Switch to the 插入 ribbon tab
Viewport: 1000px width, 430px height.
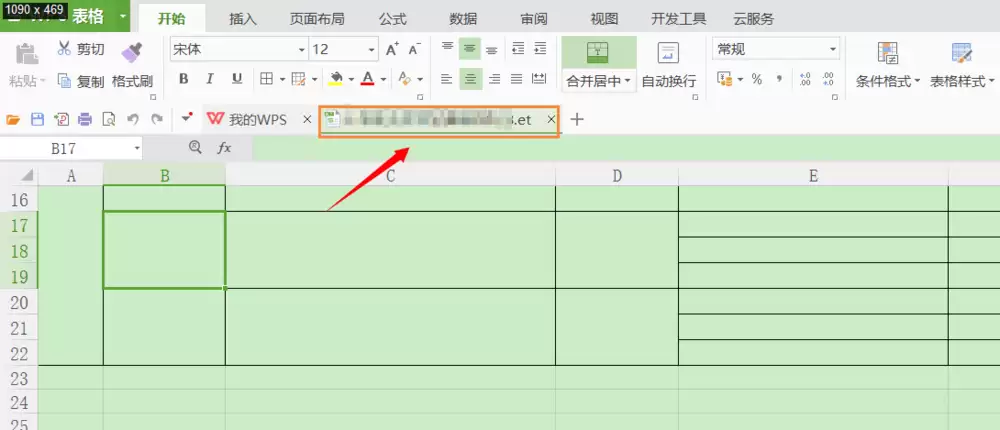click(x=243, y=19)
